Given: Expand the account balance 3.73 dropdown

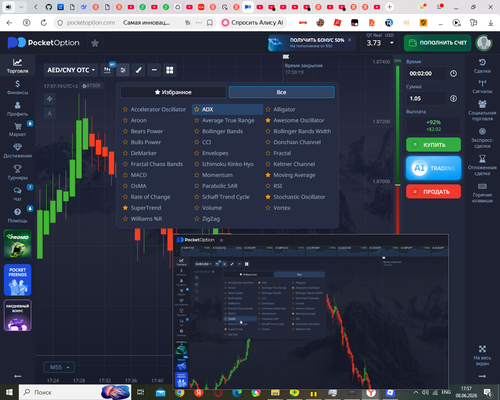Looking at the screenshot, I should (x=392, y=43).
